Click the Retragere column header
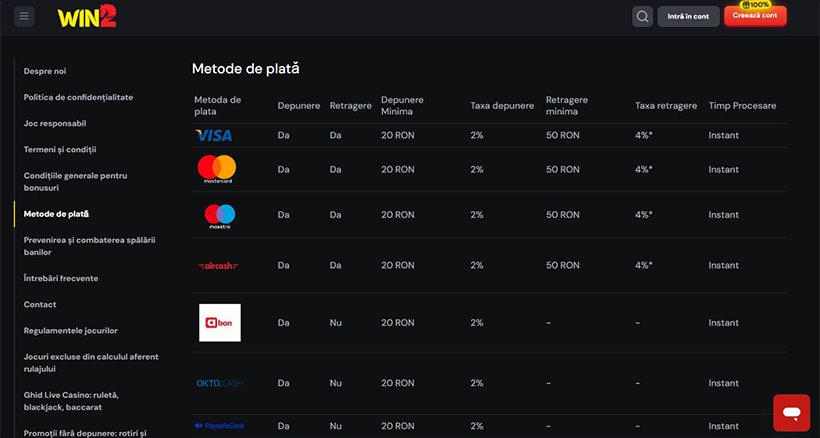The width and height of the screenshot is (820, 438). [x=350, y=106]
